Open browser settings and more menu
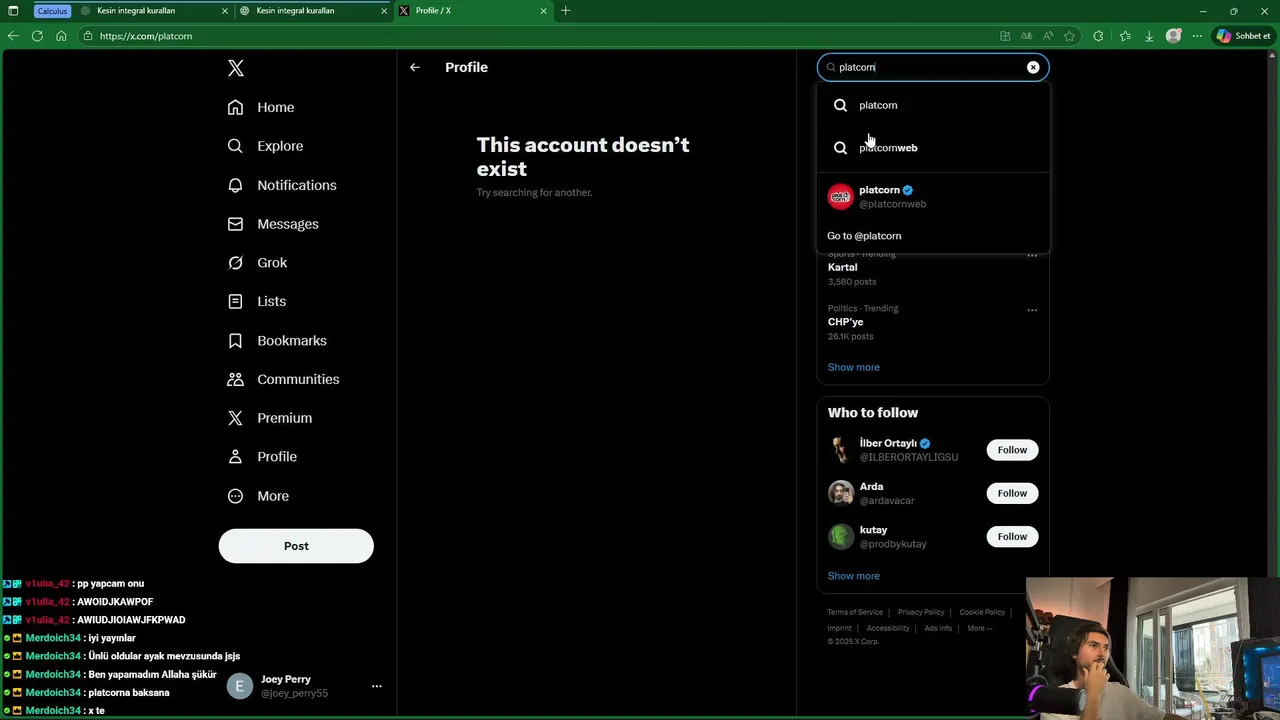The image size is (1280, 720). point(1197,36)
